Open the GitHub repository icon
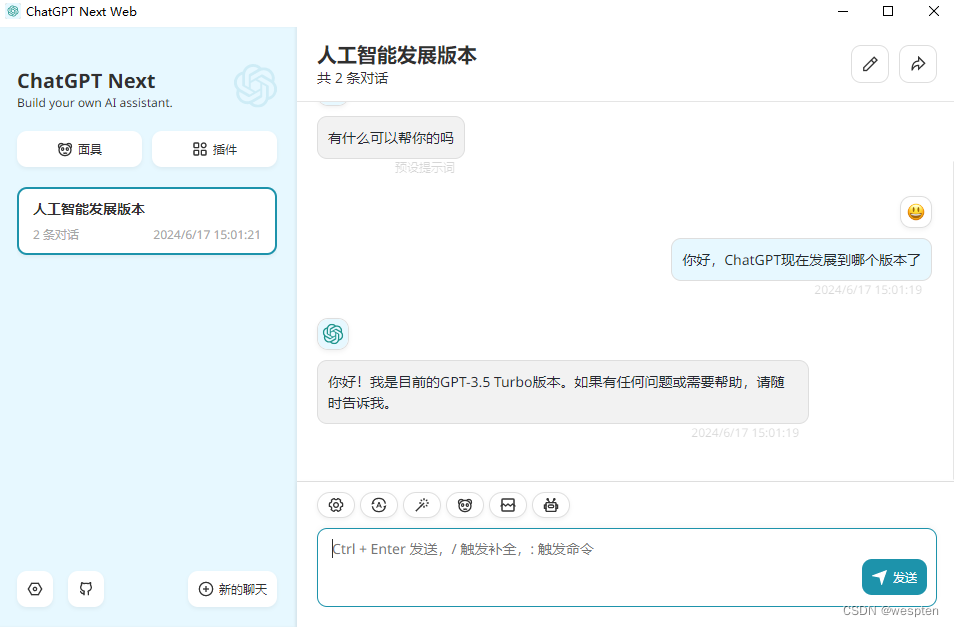 click(86, 589)
